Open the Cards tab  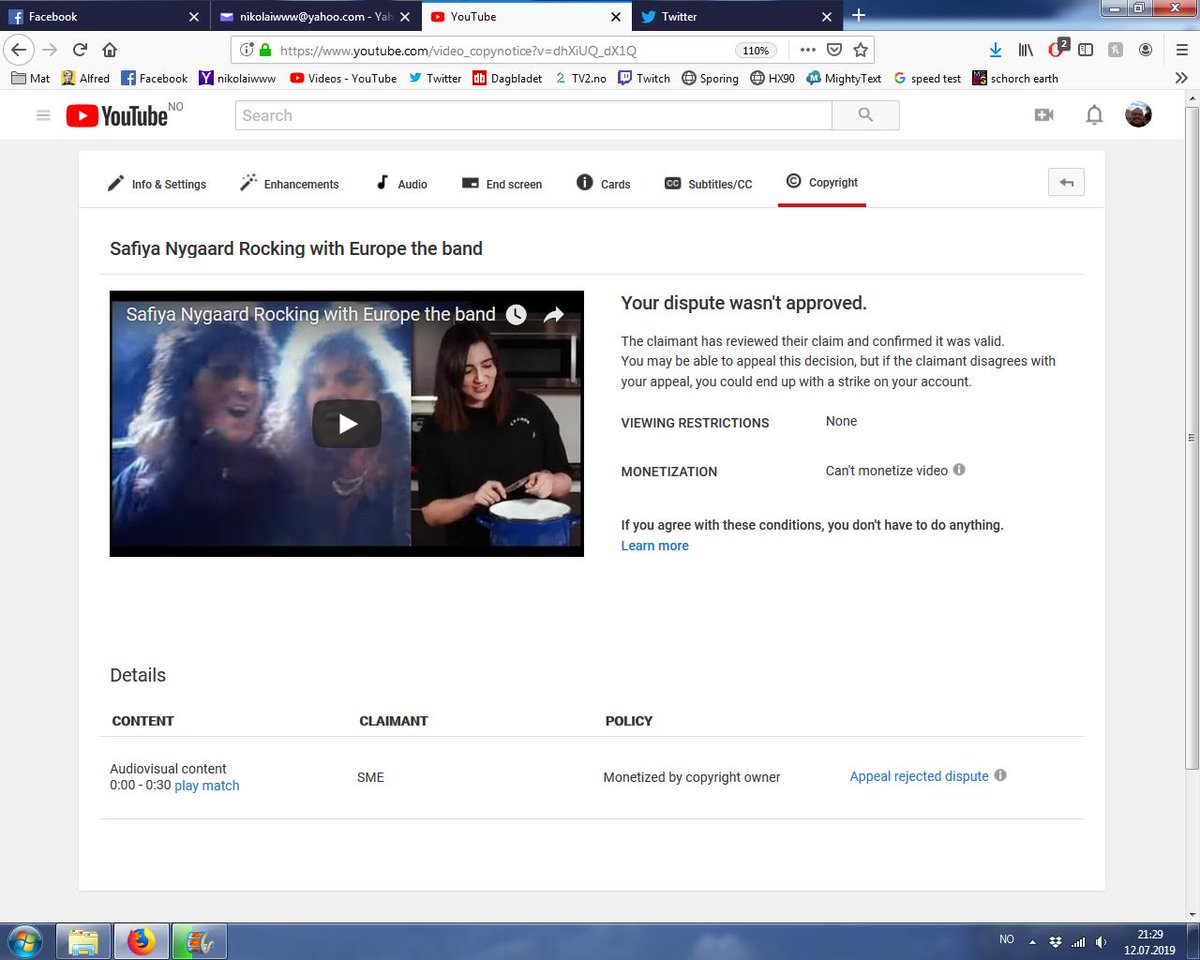(x=604, y=183)
